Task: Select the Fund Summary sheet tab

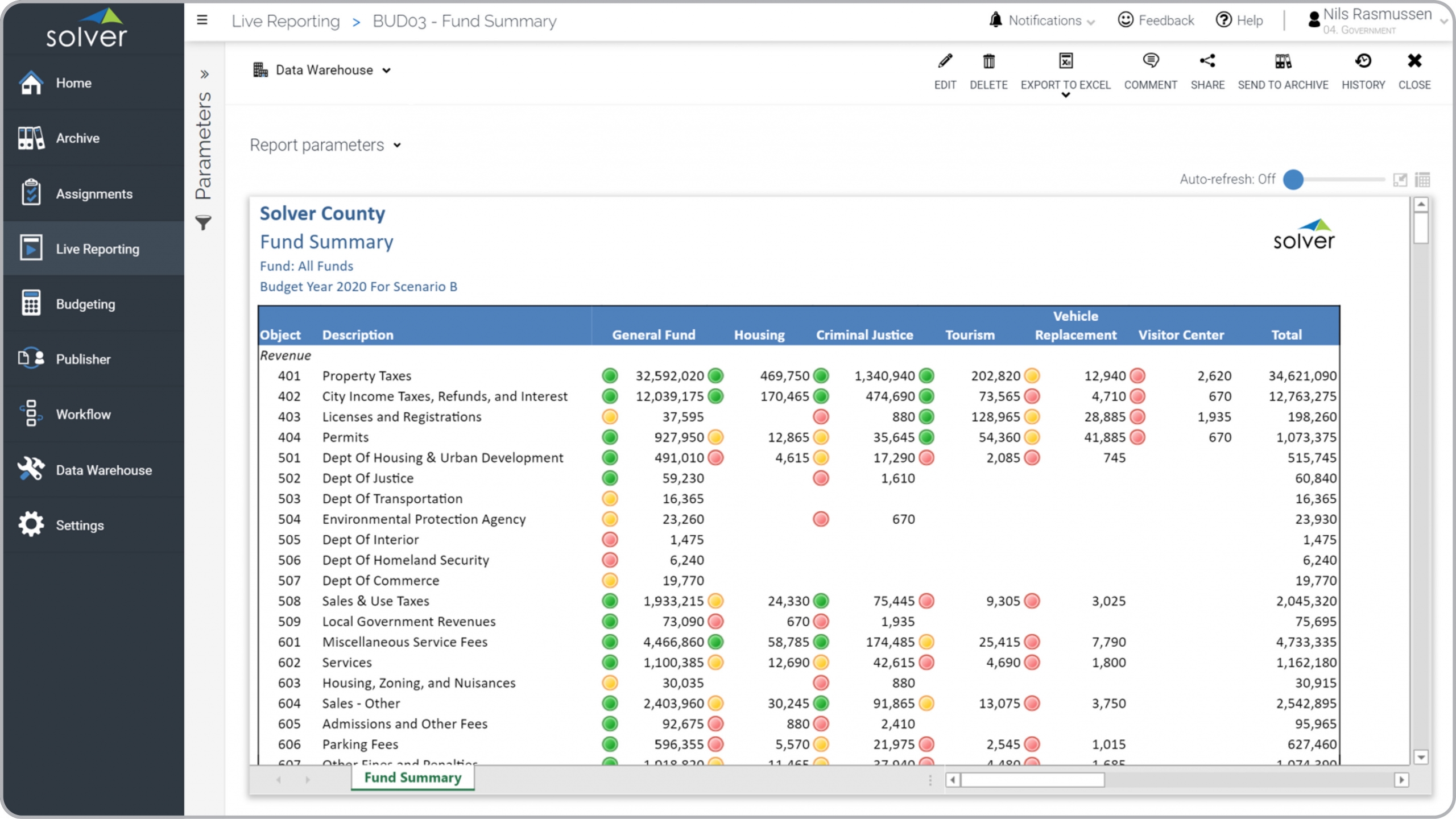Action: coord(412,777)
